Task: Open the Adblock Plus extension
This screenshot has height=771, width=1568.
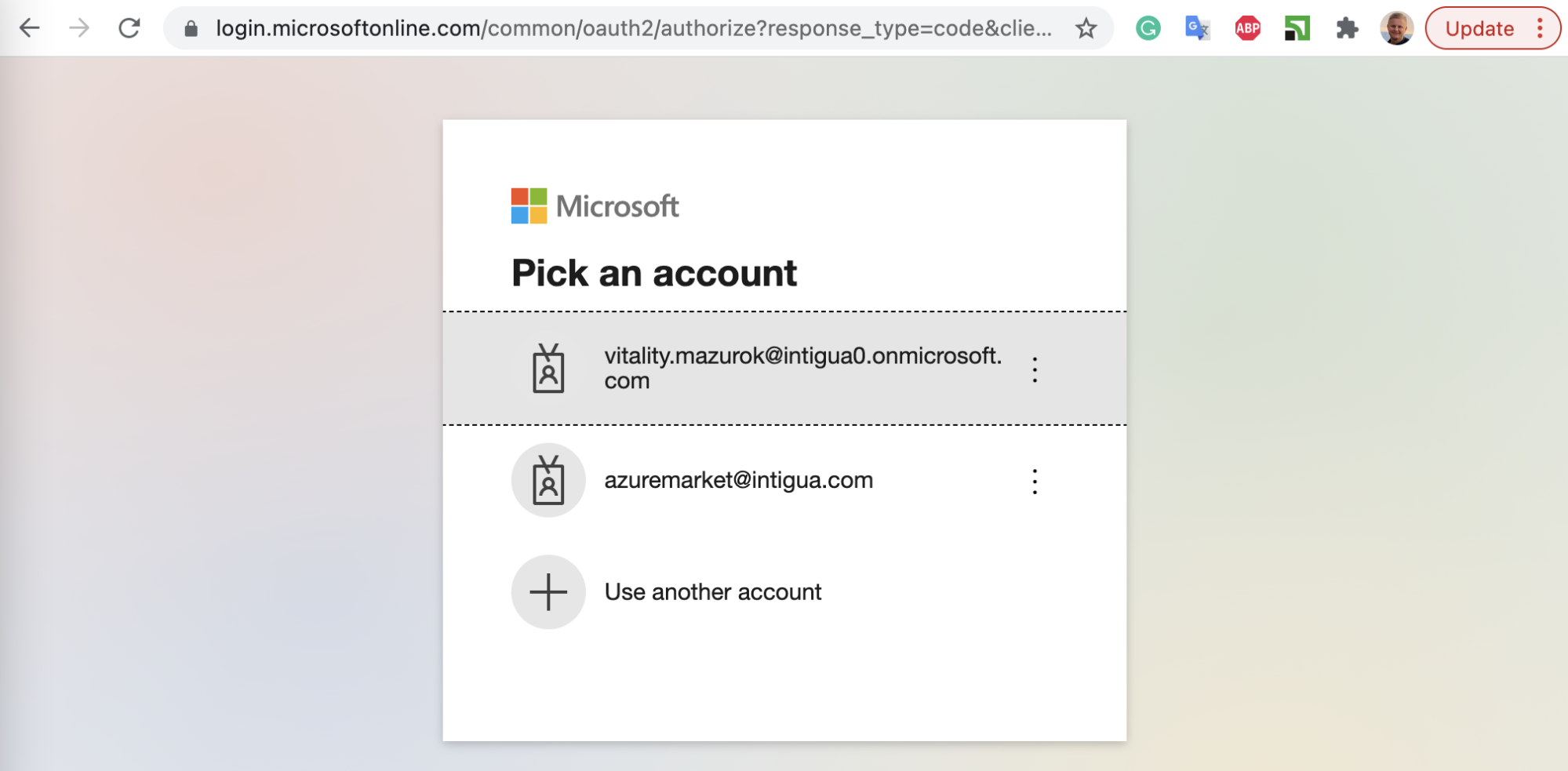Action: (1247, 29)
